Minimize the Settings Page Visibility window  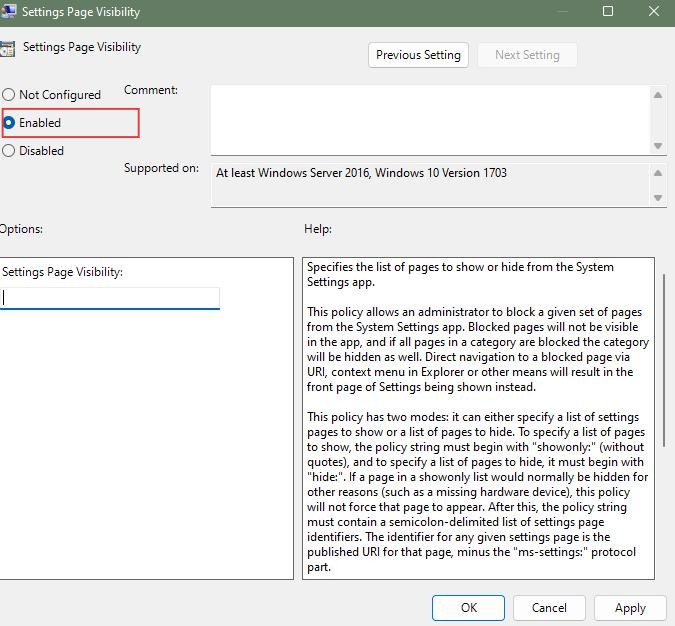tap(561, 12)
